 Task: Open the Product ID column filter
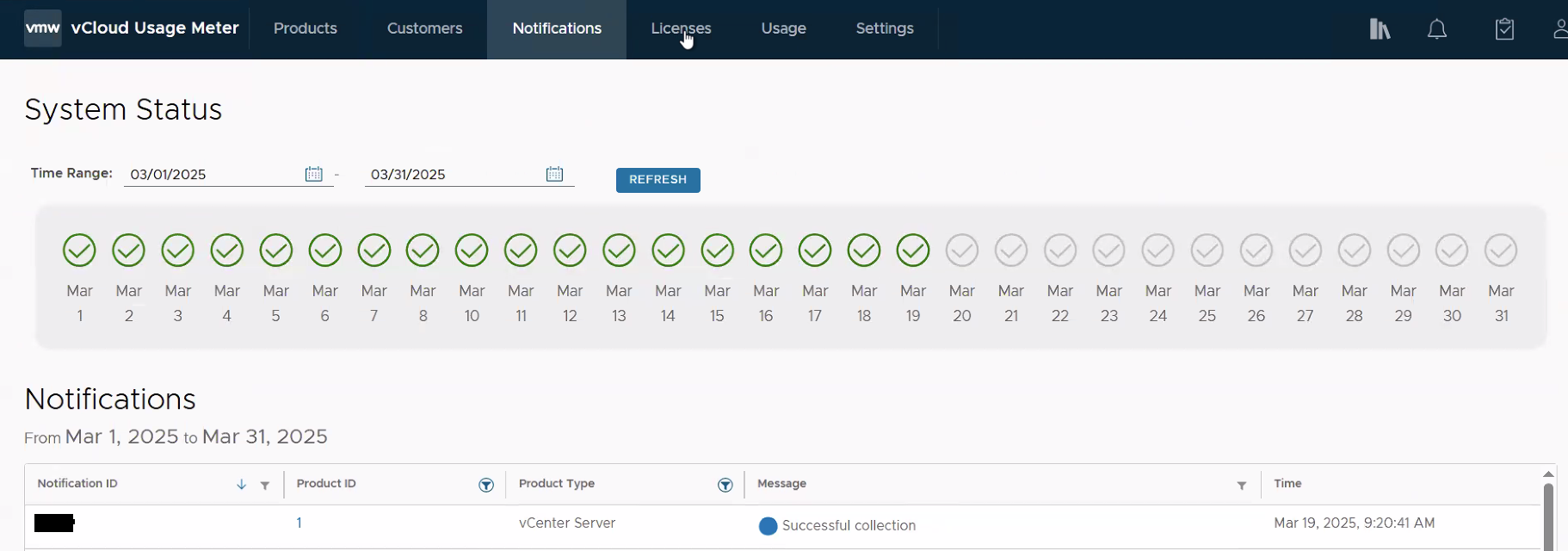486,486
